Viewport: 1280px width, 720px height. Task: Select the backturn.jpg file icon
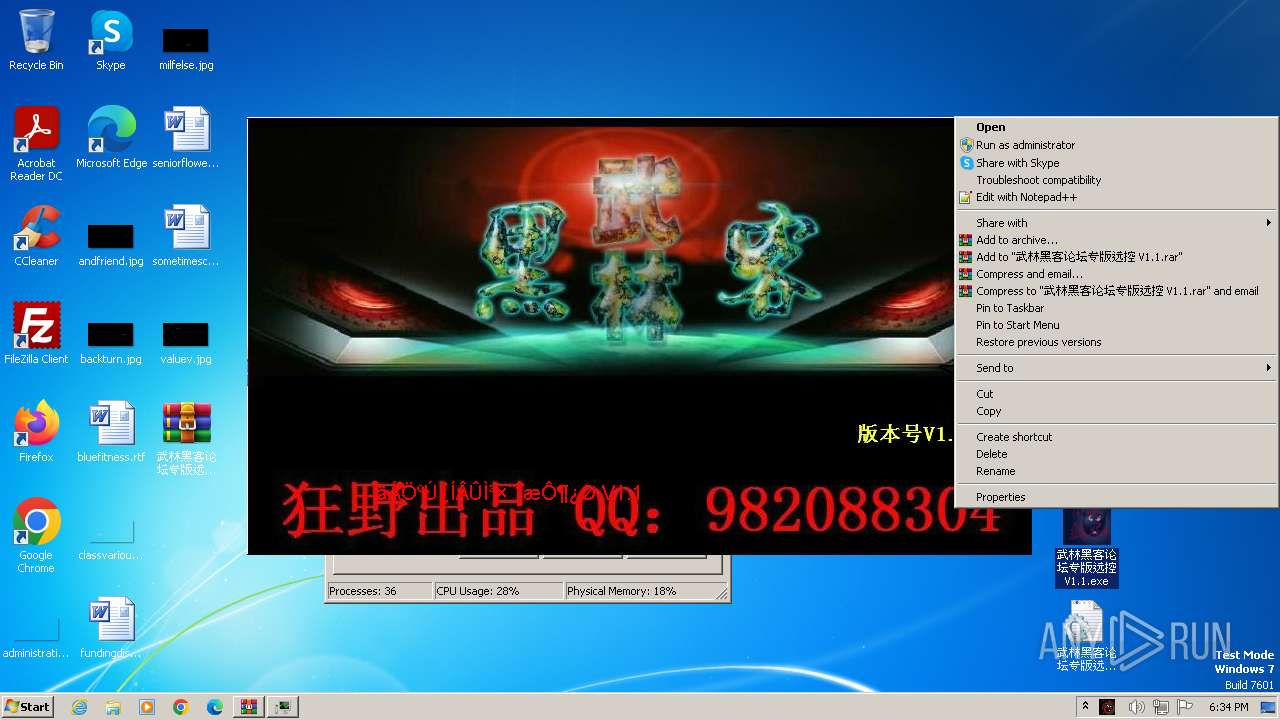click(x=111, y=342)
